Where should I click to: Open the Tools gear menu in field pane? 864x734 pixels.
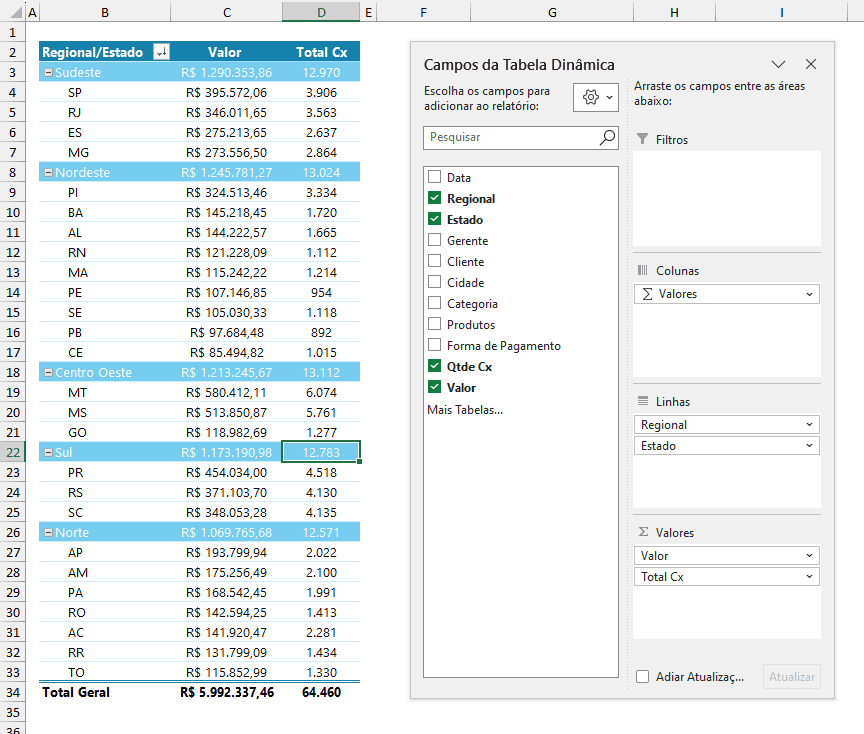(596, 98)
